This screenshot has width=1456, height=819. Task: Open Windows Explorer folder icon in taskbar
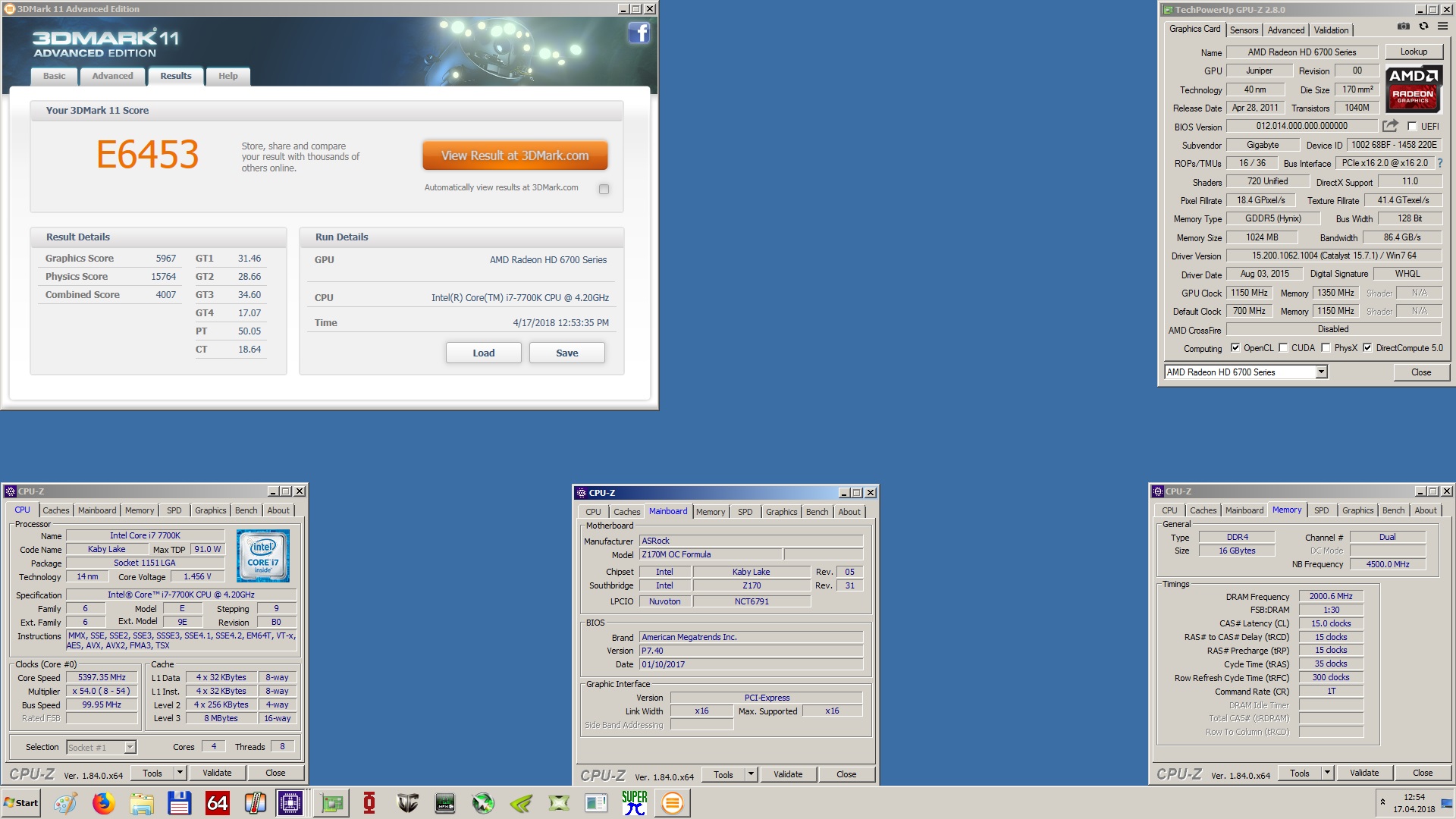141,803
